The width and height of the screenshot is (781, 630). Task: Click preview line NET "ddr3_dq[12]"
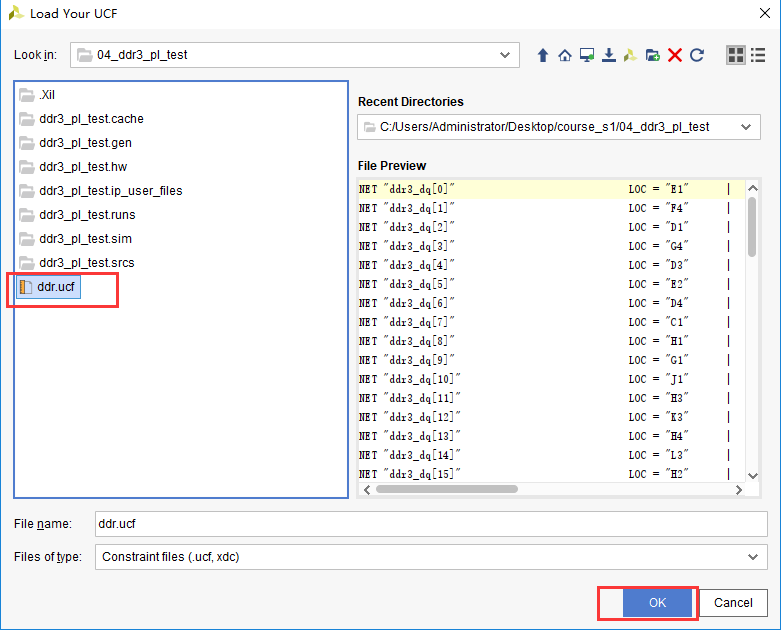coord(409,417)
